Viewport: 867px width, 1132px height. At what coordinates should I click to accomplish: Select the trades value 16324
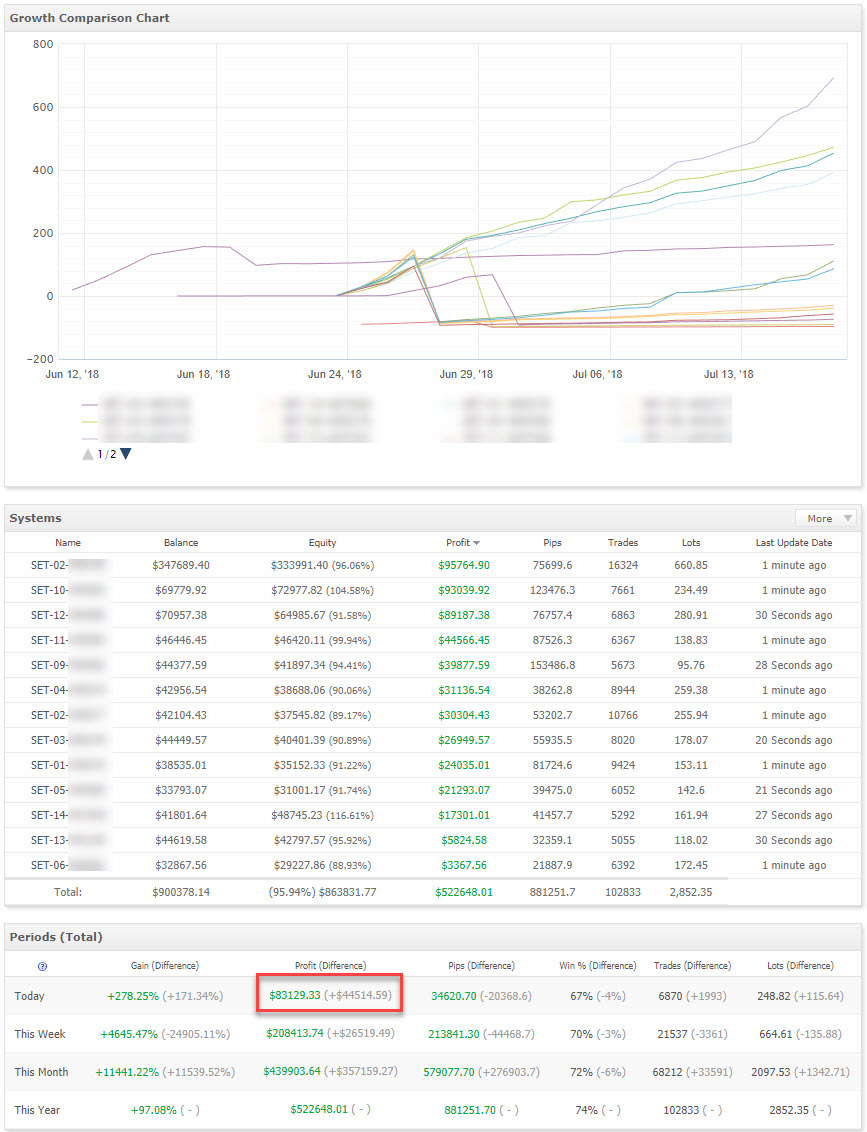622,565
